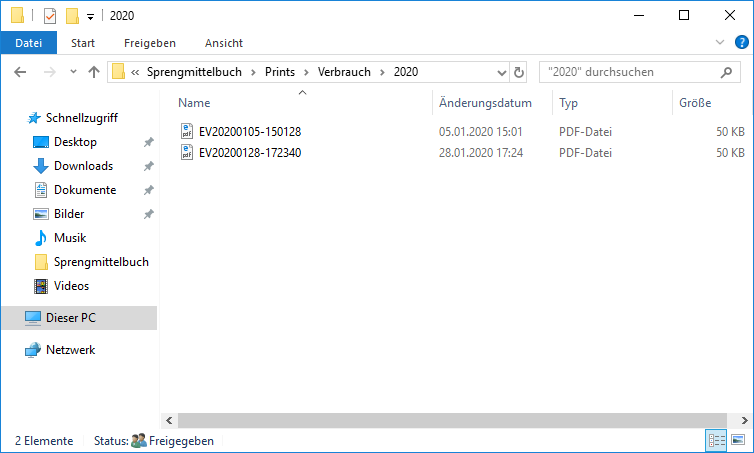Expand the address bar history dropdown
754x453 pixels.
tap(502, 73)
